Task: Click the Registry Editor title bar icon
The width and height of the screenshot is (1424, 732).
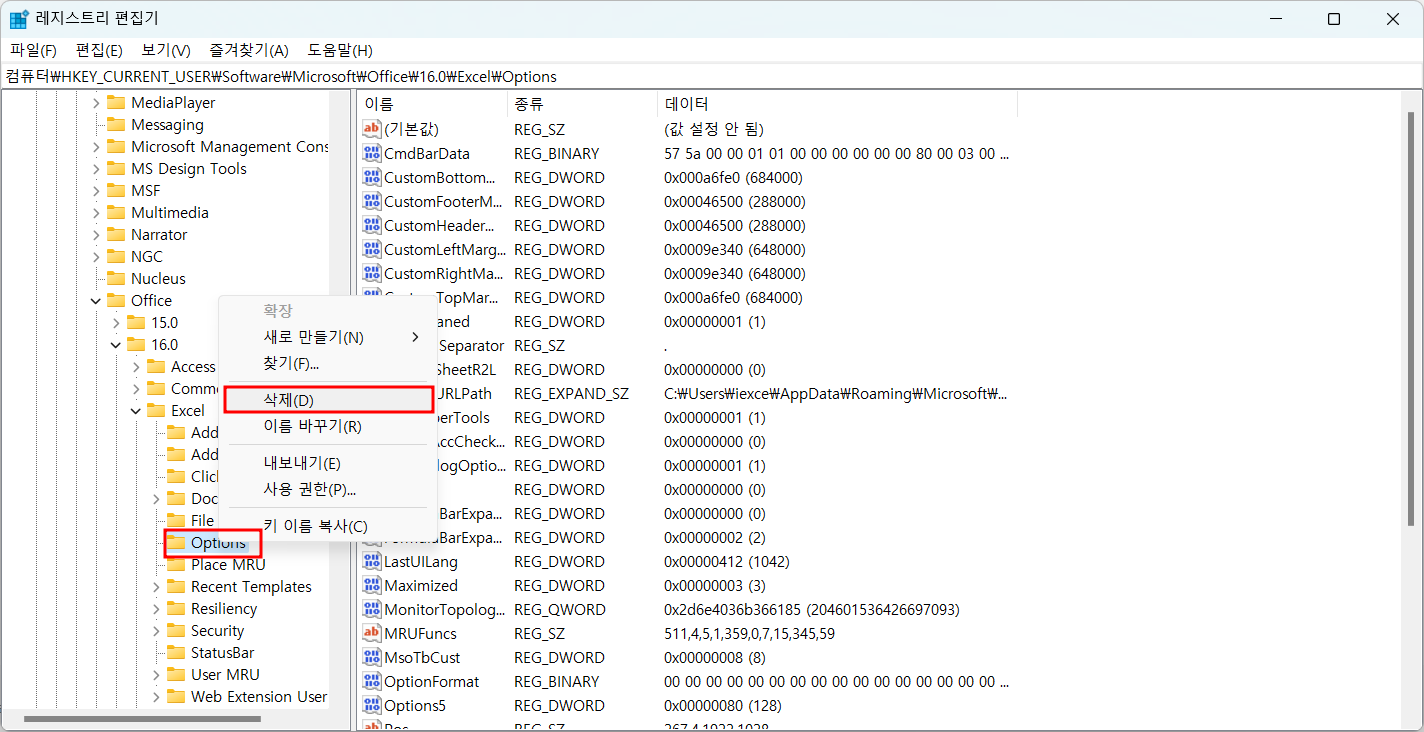Action: (19, 19)
